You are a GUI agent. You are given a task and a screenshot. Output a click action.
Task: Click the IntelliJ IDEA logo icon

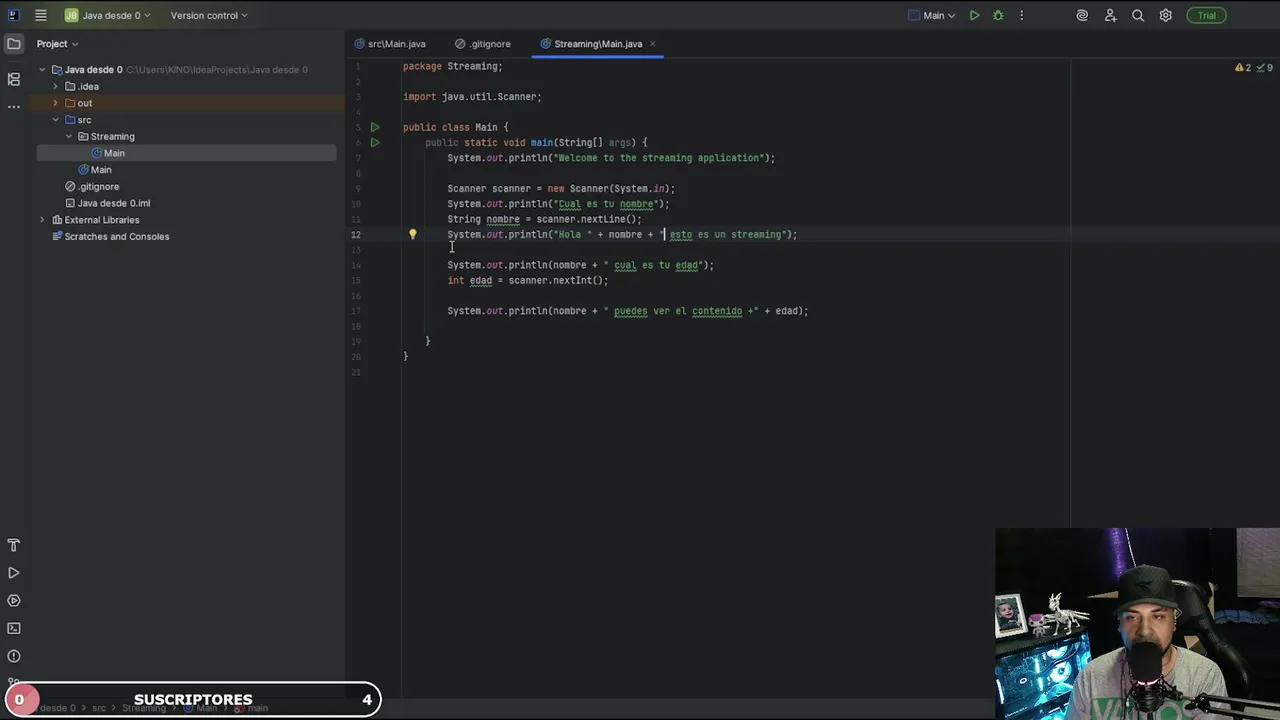tap(14, 15)
